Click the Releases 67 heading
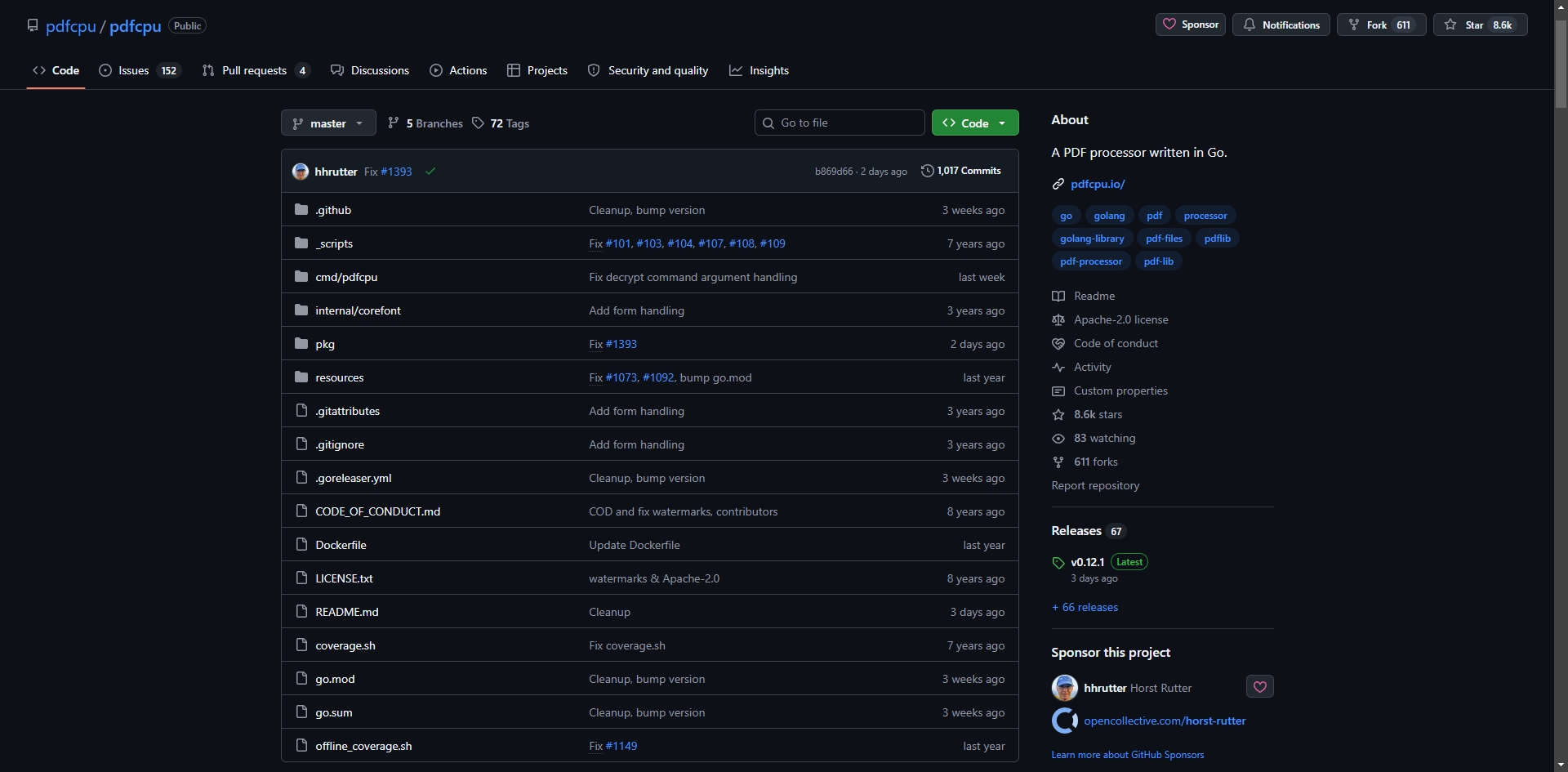Screen dimensions: 1568x772 (x=1088, y=530)
